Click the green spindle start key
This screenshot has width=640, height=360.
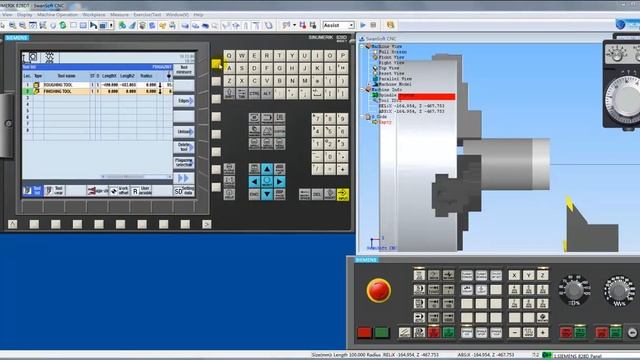pos(580,332)
